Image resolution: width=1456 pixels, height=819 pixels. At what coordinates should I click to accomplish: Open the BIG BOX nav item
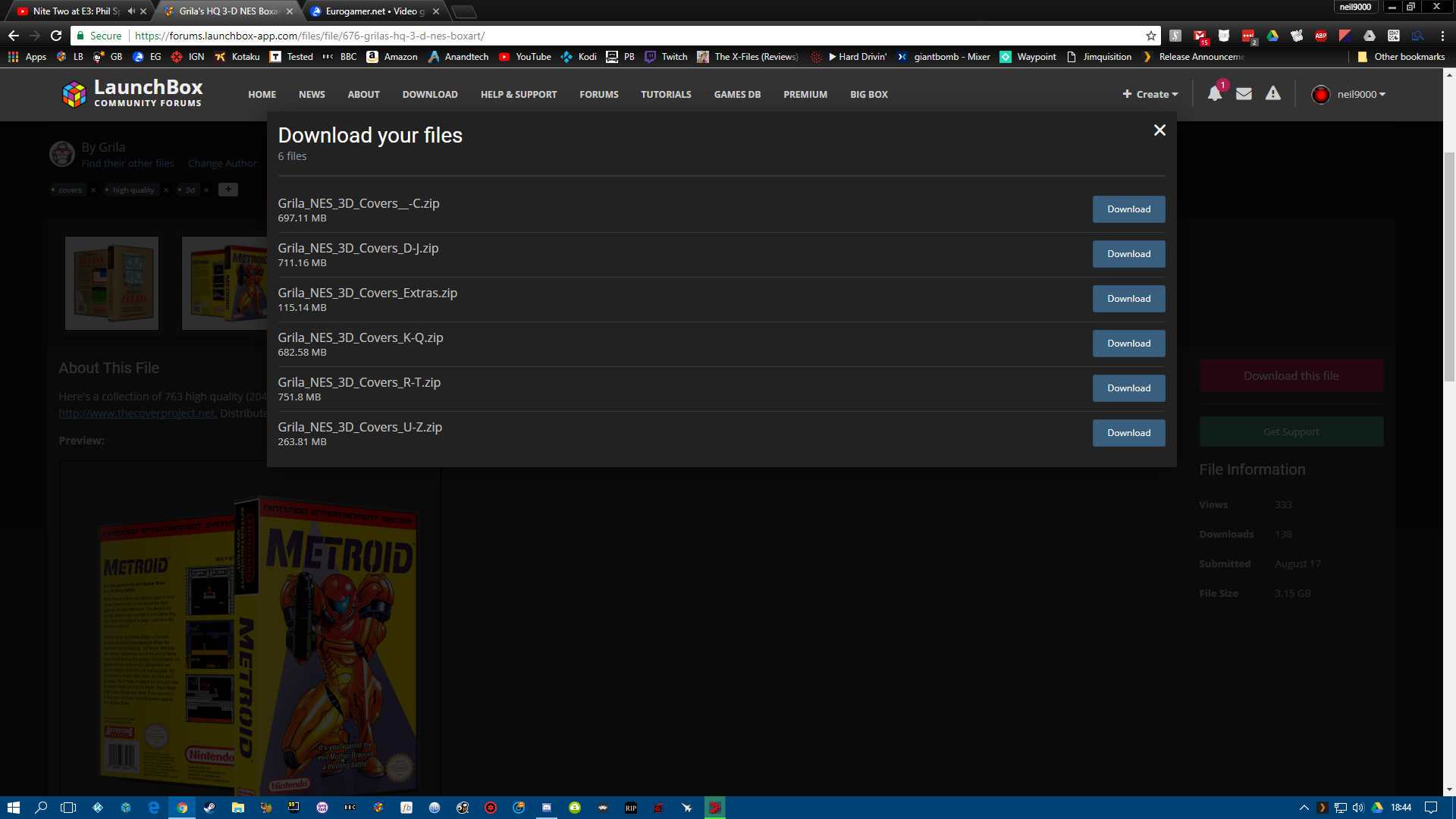[869, 95]
